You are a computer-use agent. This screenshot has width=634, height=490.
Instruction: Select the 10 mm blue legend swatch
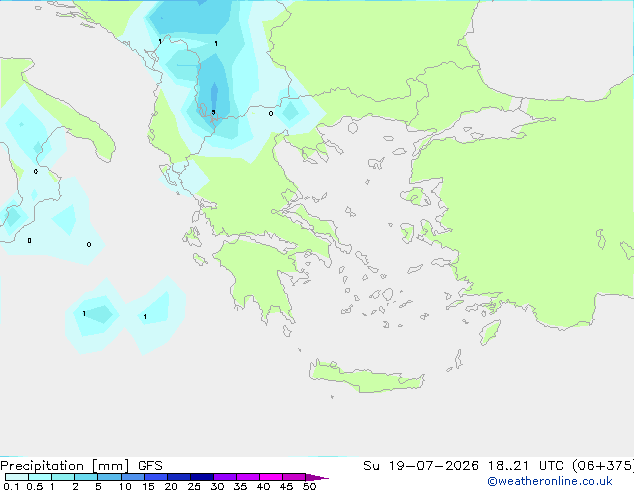click(x=133, y=477)
